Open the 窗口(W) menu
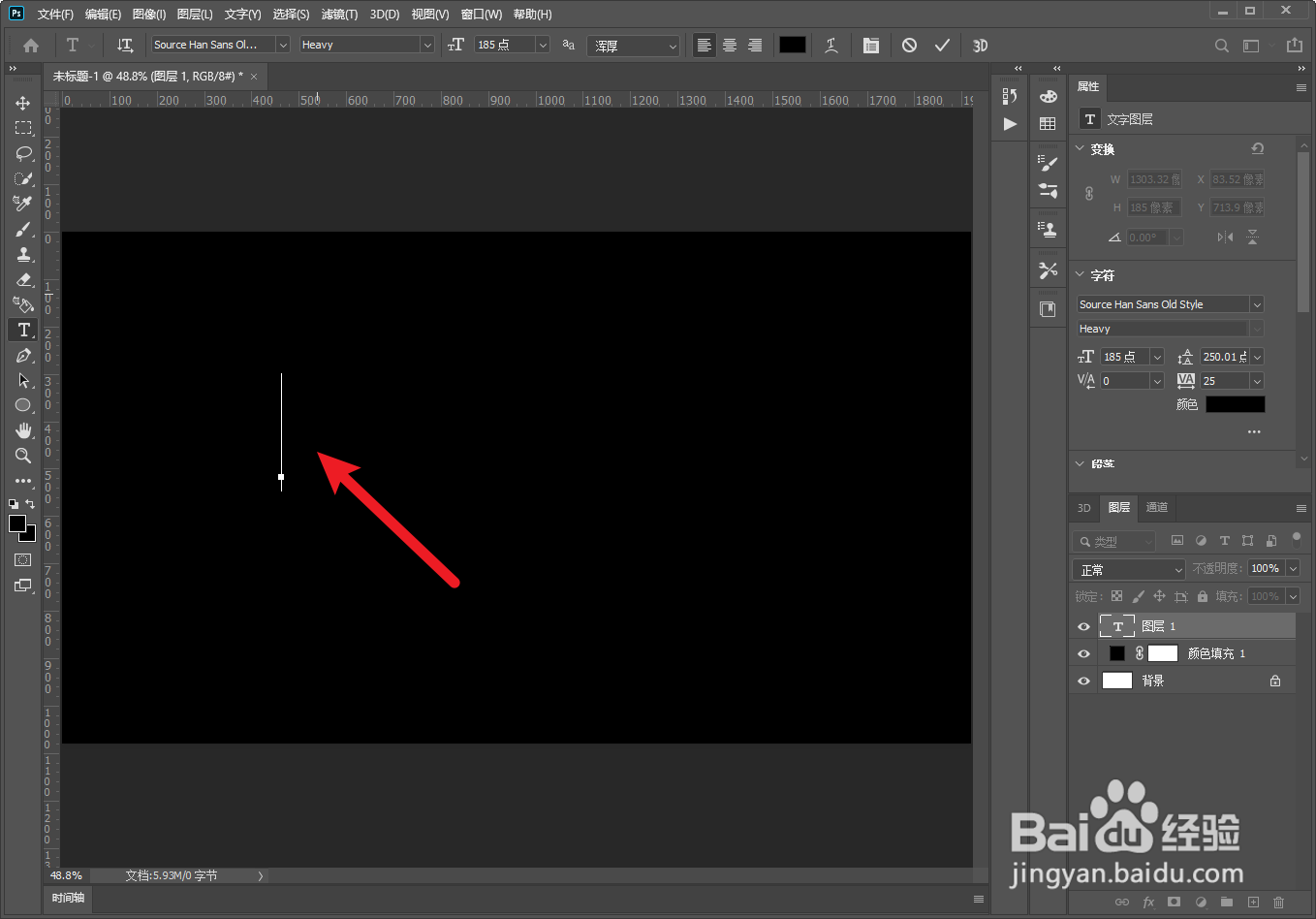 (482, 14)
